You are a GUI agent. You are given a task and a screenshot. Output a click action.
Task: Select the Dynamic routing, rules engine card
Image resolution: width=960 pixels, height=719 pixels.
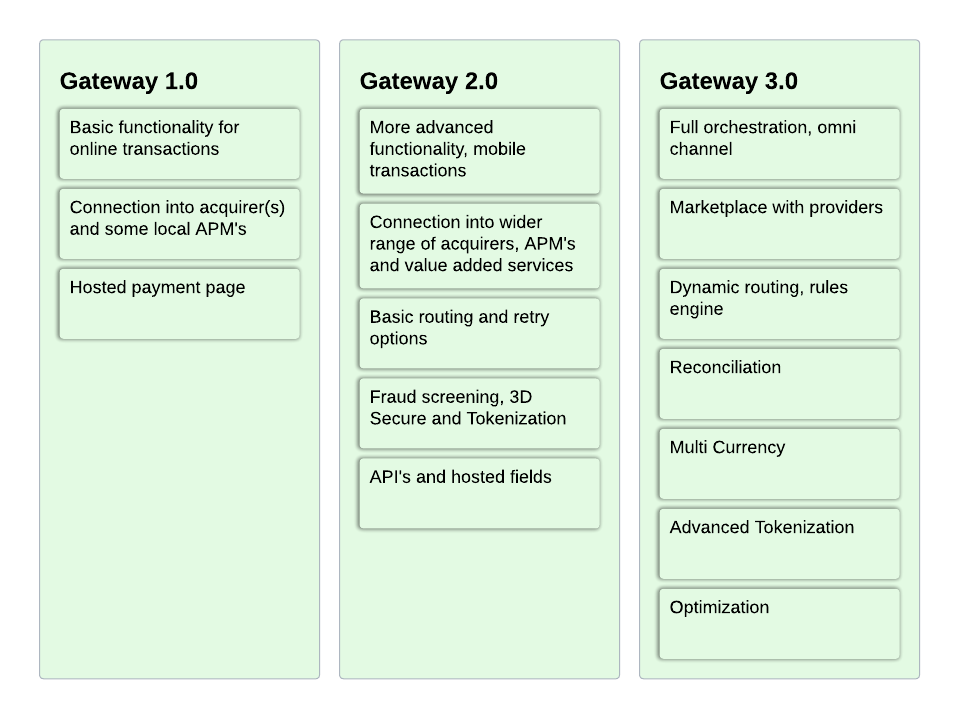[x=779, y=304]
